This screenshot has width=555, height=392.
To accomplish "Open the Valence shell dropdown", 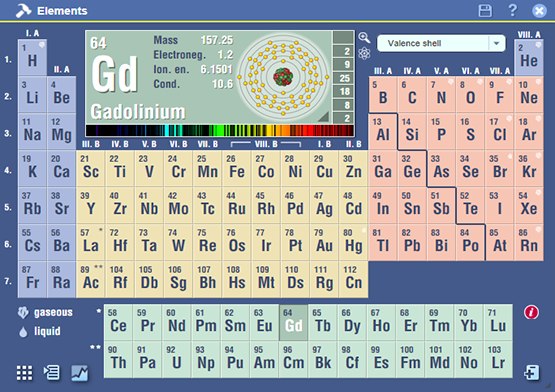I will click(x=441, y=44).
